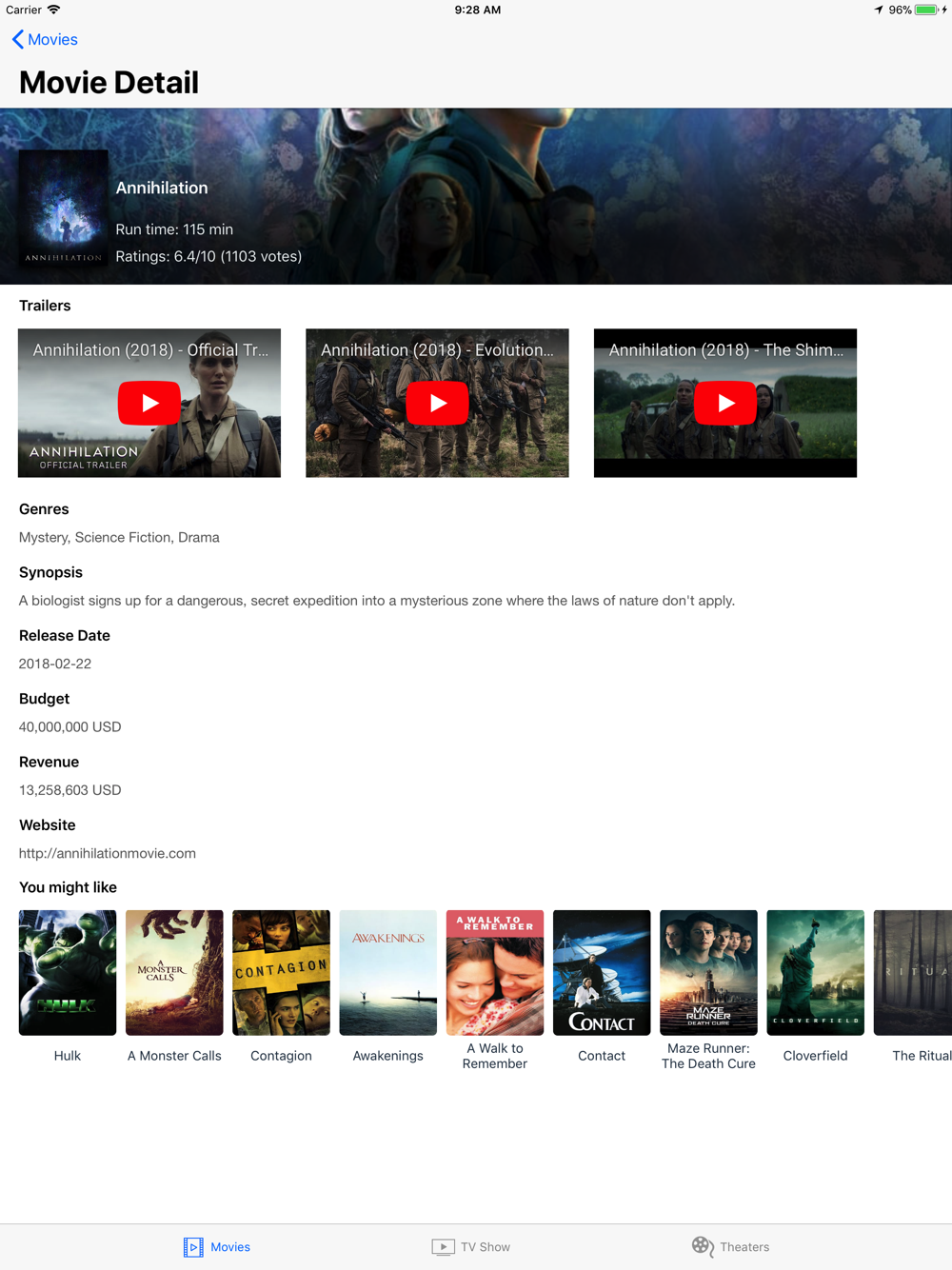Screen dimensions: 952x1270
Task: Switch to the TV Show tab
Action: click(x=471, y=1246)
